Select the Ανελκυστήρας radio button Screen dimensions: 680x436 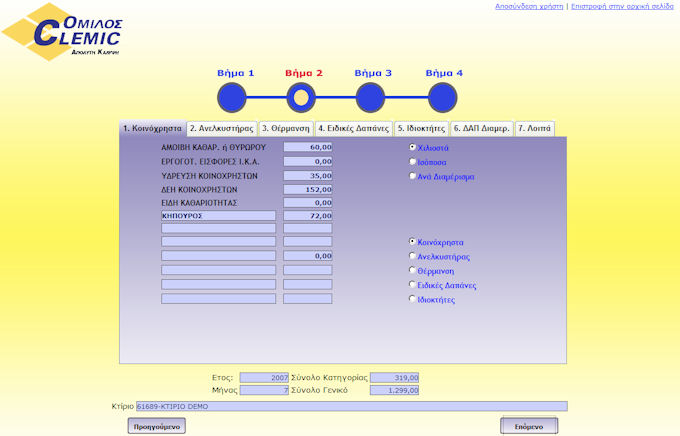click(412, 256)
